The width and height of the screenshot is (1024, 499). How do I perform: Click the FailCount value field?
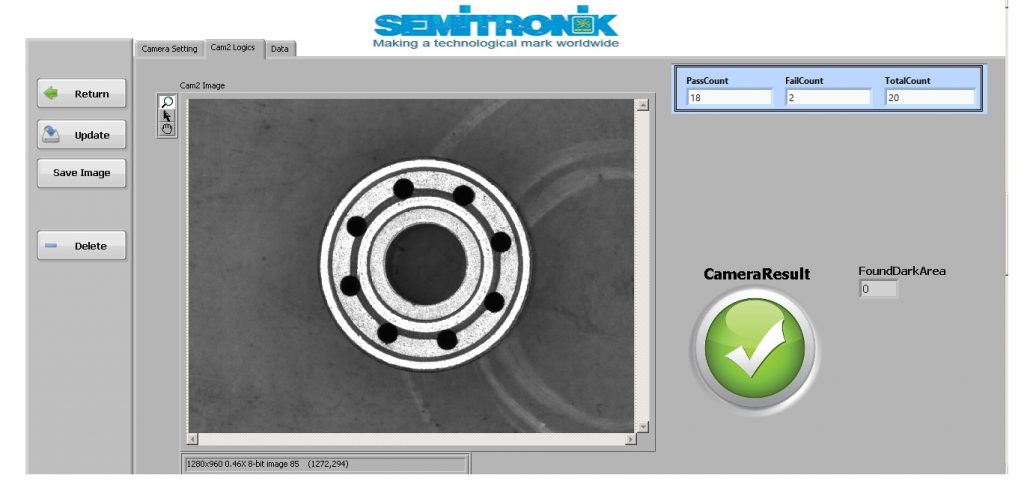coord(828,98)
